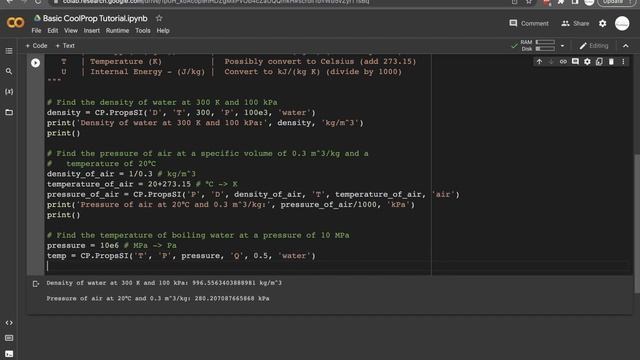
Task: Open the Insert menu
Action: coord(91,31)
